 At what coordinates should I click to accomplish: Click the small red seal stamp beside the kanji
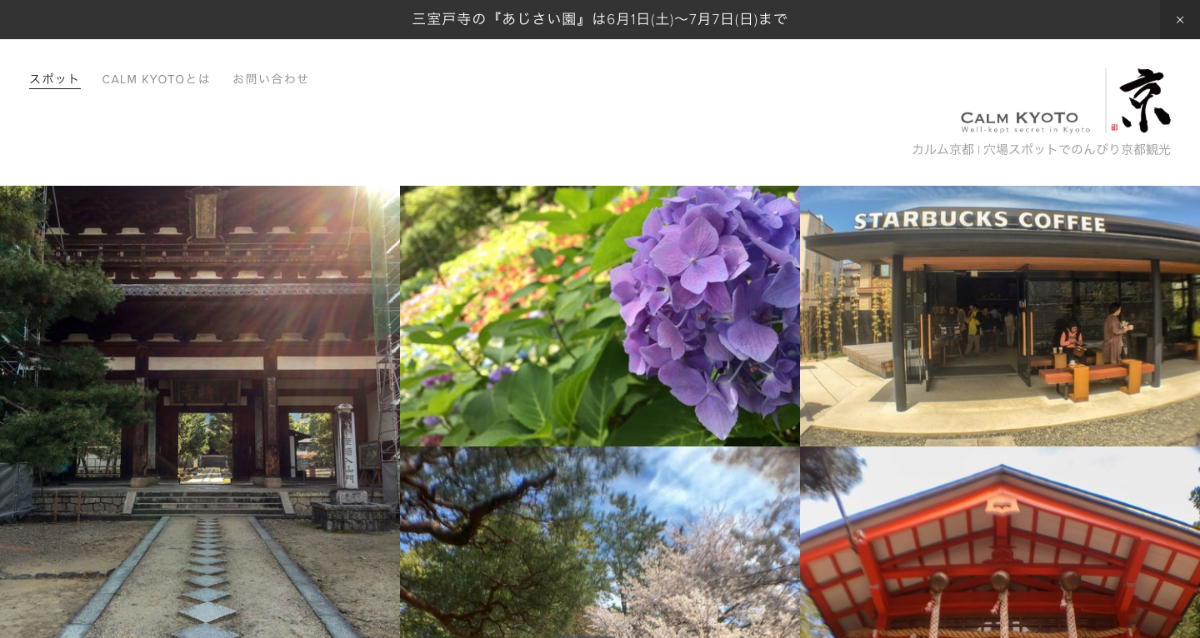coord(1114,127)
